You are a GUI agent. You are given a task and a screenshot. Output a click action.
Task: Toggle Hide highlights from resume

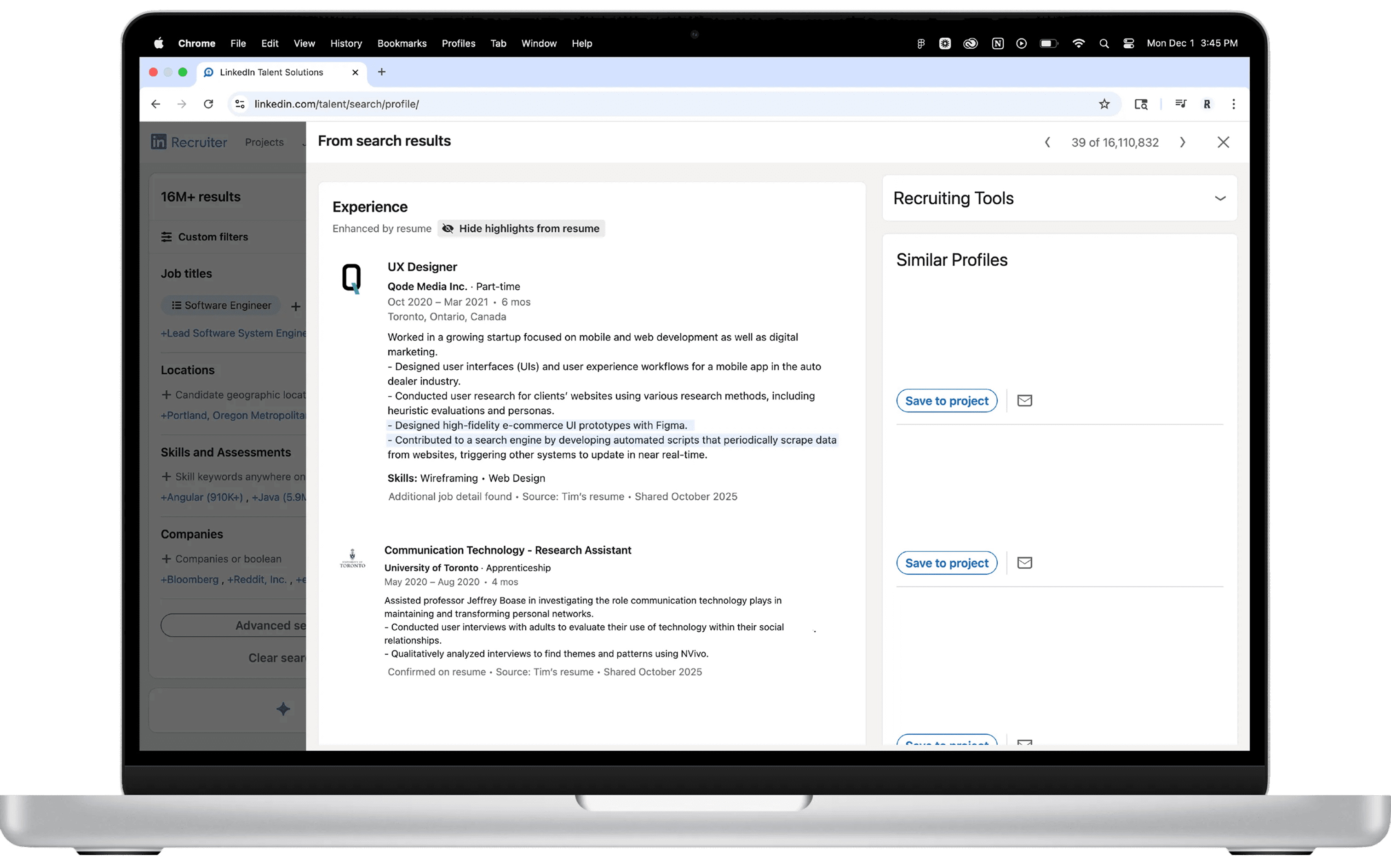521,228
